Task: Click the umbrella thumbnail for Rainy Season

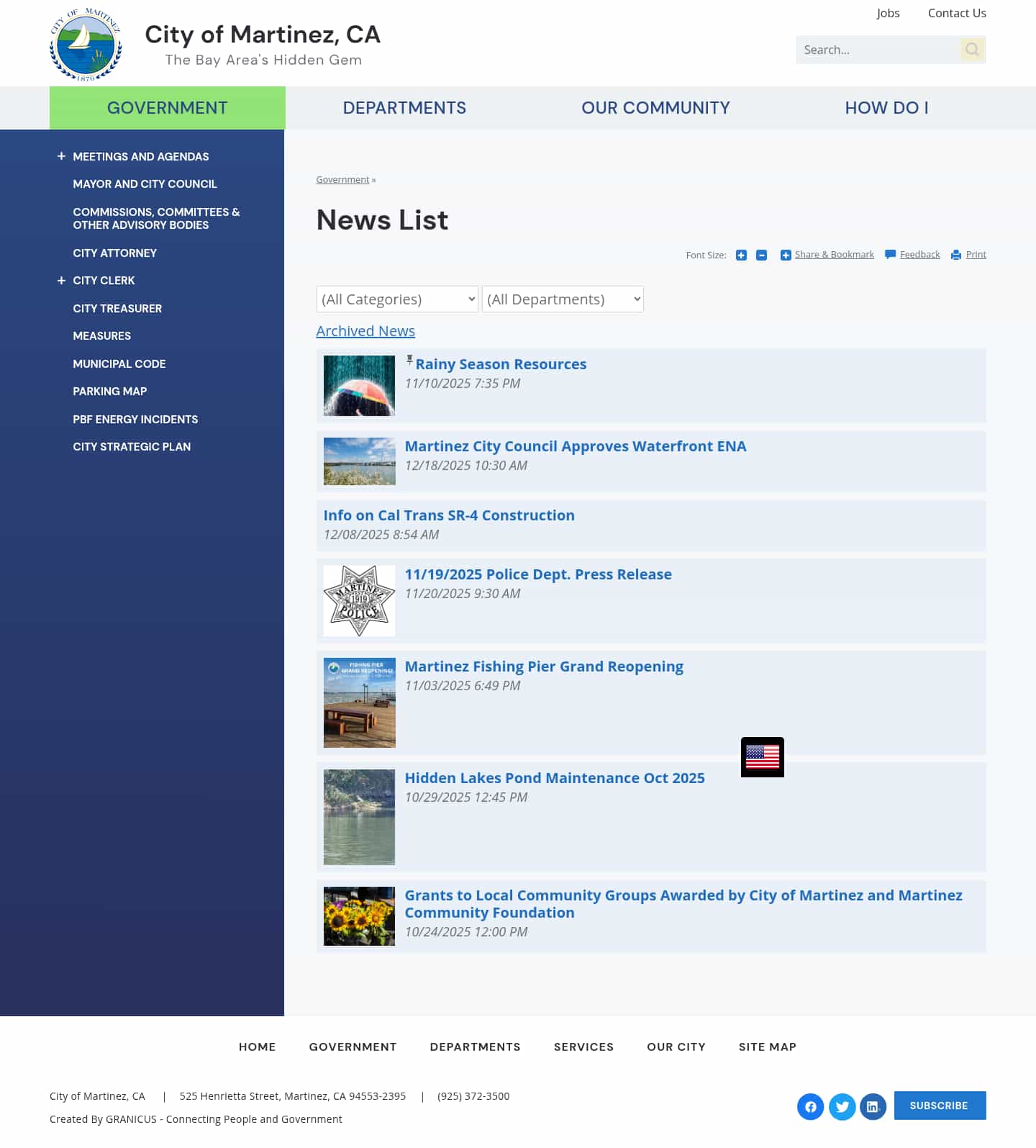Action: 359,386
